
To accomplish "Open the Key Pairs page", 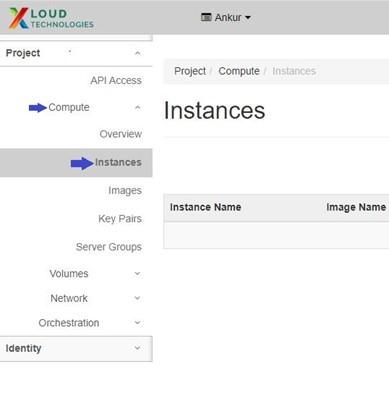I will (x=120, y=219).
